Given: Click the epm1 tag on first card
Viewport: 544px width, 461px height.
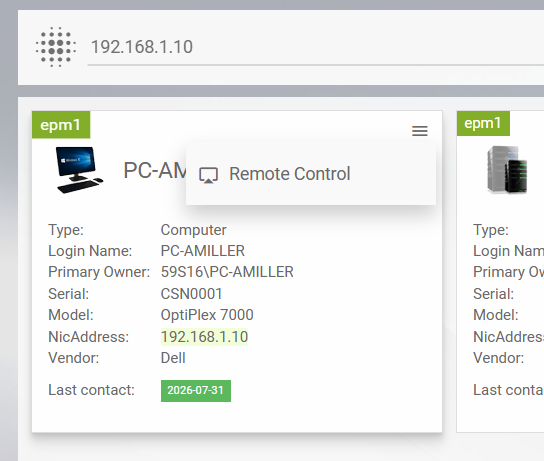Looking at the screenshot, I should [61, 125].
